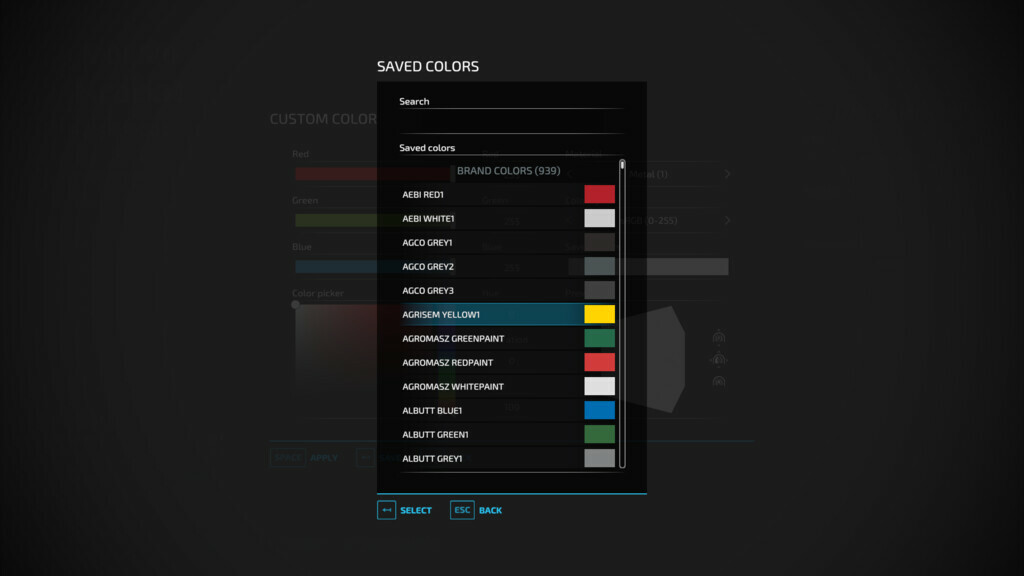The height and width of the screenshot is (576, 1024).
Task: Click the enter-key icon beside SELECT
Action: (386, 510)
